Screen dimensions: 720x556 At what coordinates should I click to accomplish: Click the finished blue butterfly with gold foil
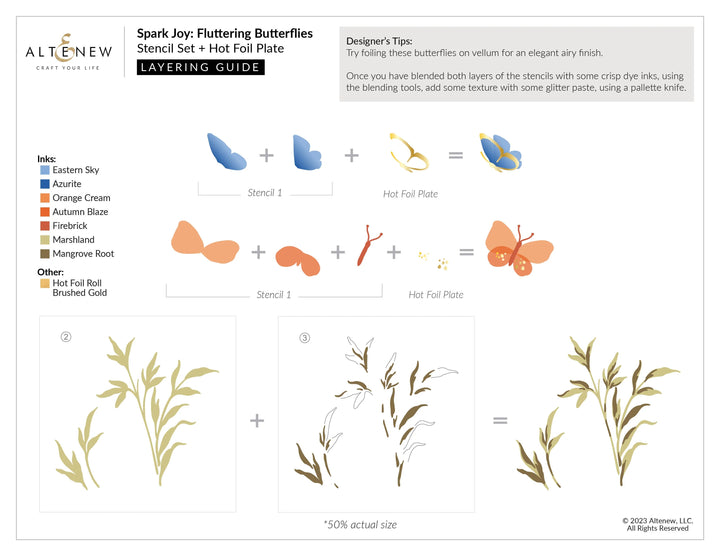[x=500, y=153]
